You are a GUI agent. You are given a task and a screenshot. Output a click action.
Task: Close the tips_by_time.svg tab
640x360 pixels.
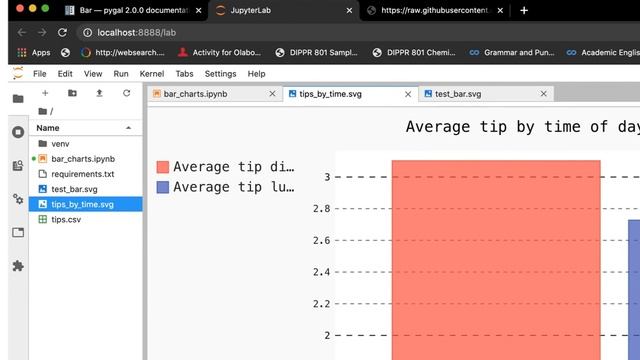click(x=408, y=94)
